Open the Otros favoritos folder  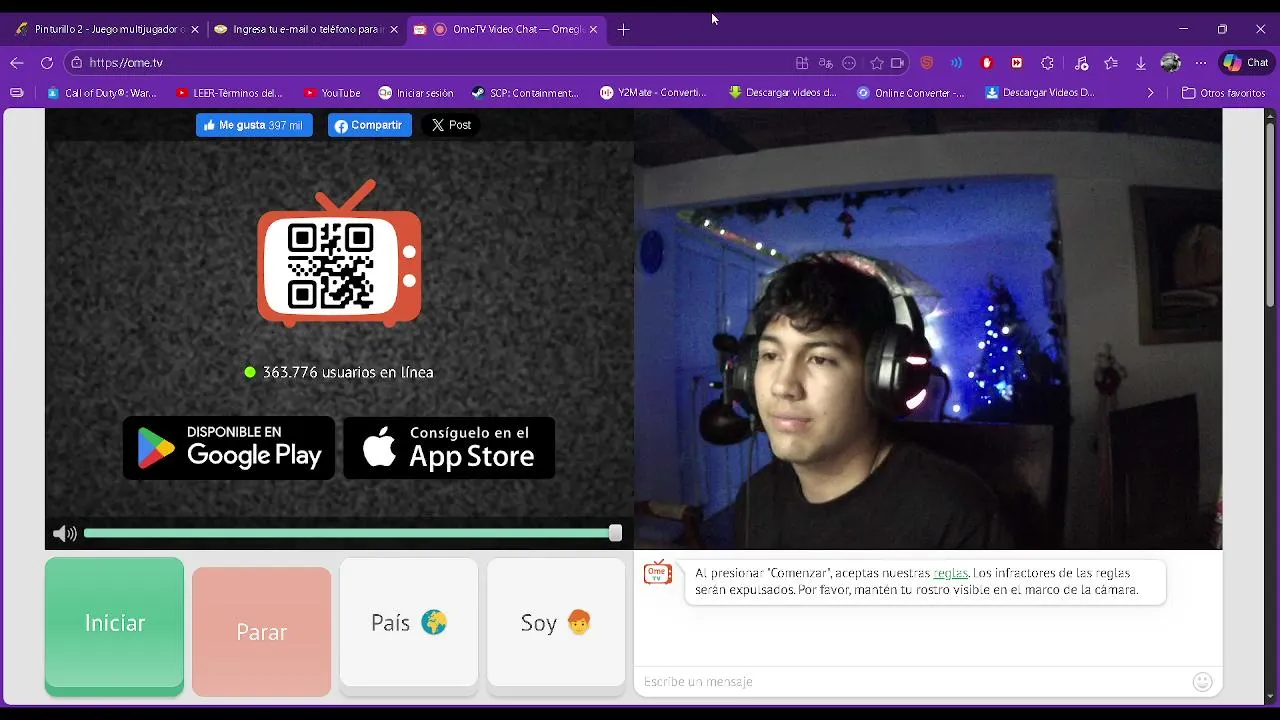pyautogui.click(x=1224, y=93)
